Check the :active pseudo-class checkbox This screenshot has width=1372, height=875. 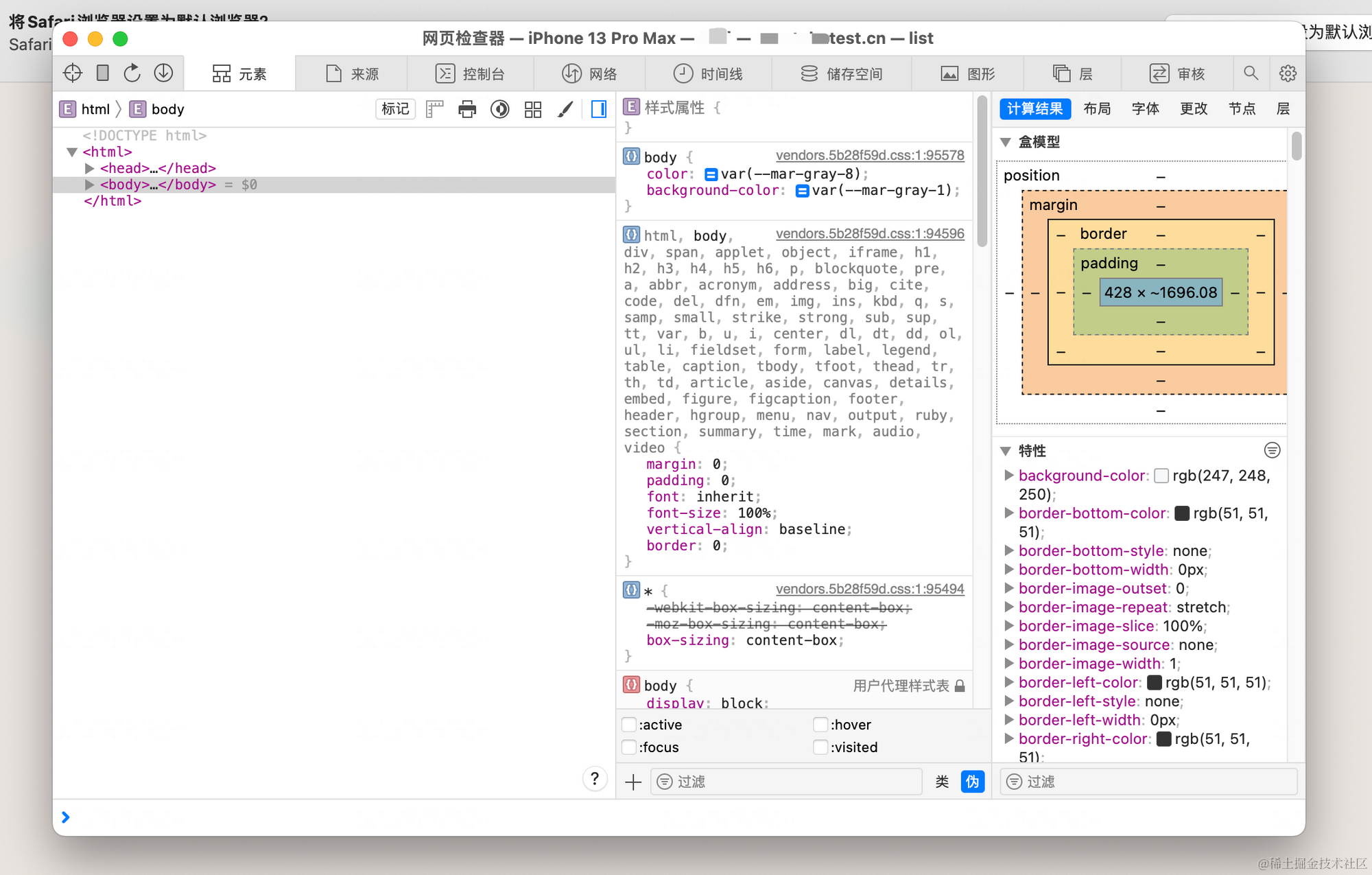pyautogui.click(x=628, y=724)
